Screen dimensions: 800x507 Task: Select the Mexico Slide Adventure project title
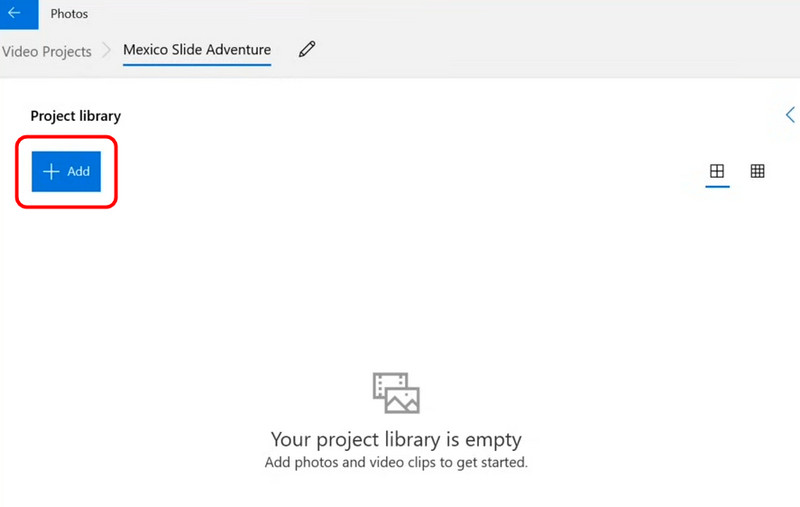(x=197, y=49)
